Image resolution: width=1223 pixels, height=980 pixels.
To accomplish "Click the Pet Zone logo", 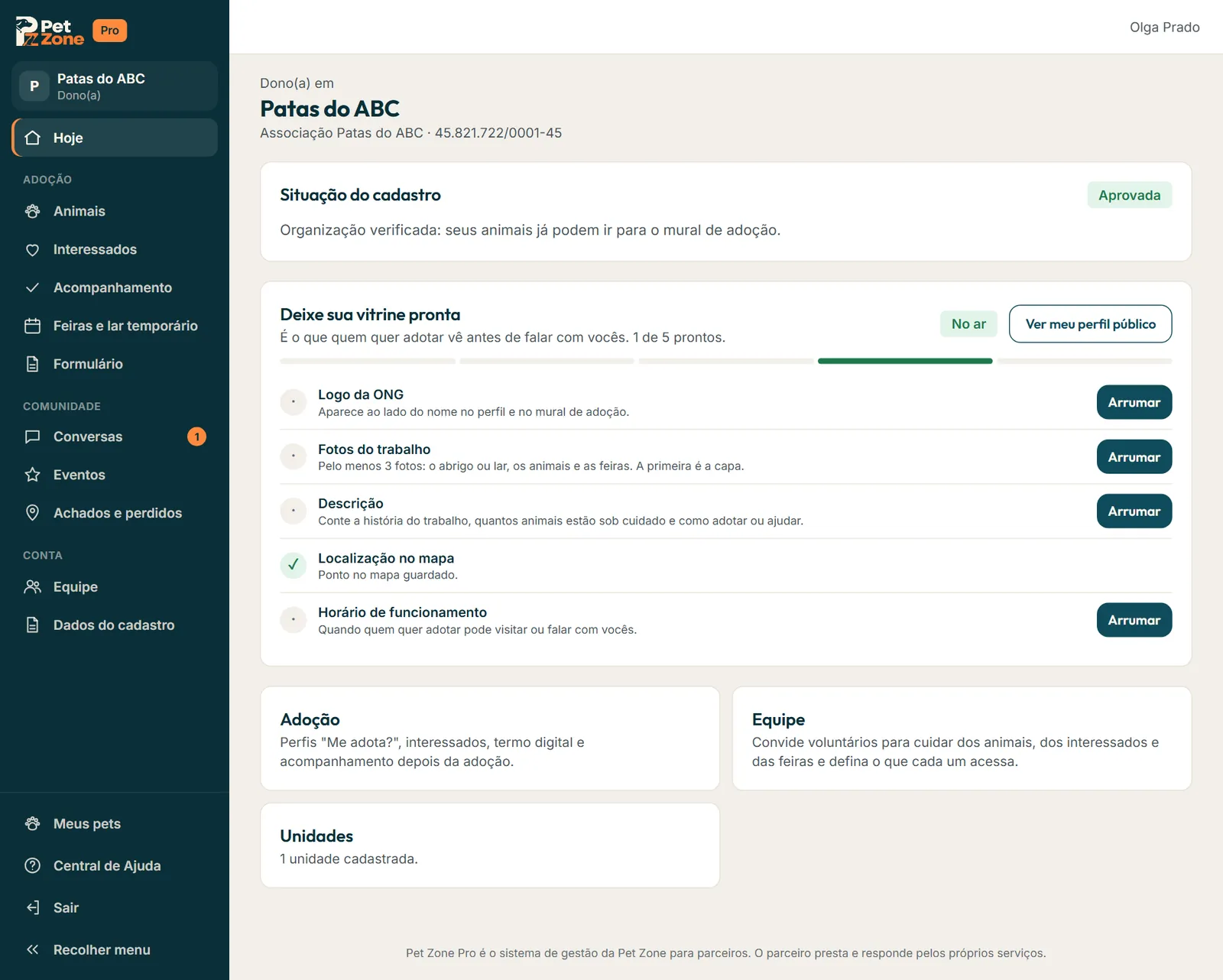I will click(x=50, y=31).
